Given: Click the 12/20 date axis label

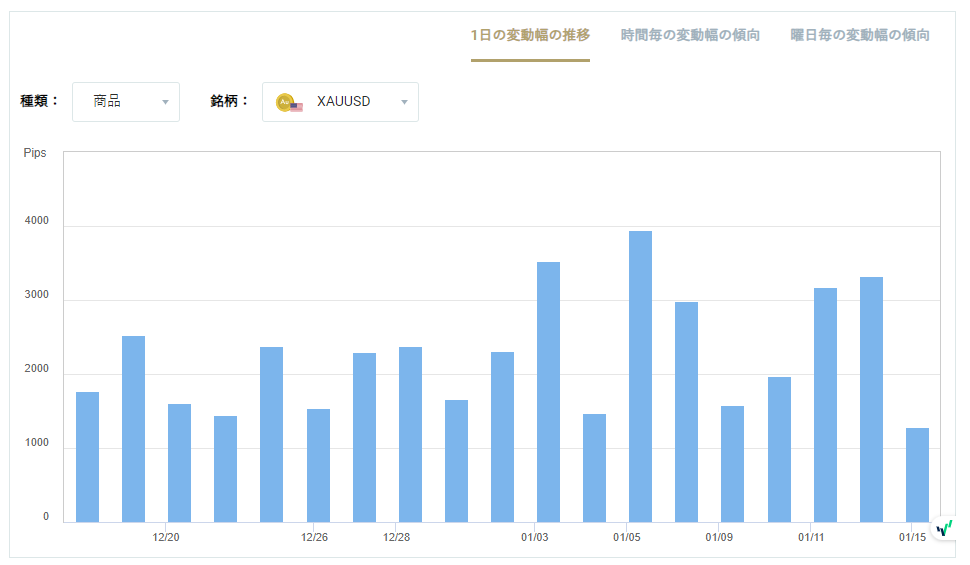Looking at the screenshot, I should click(166, 537).
